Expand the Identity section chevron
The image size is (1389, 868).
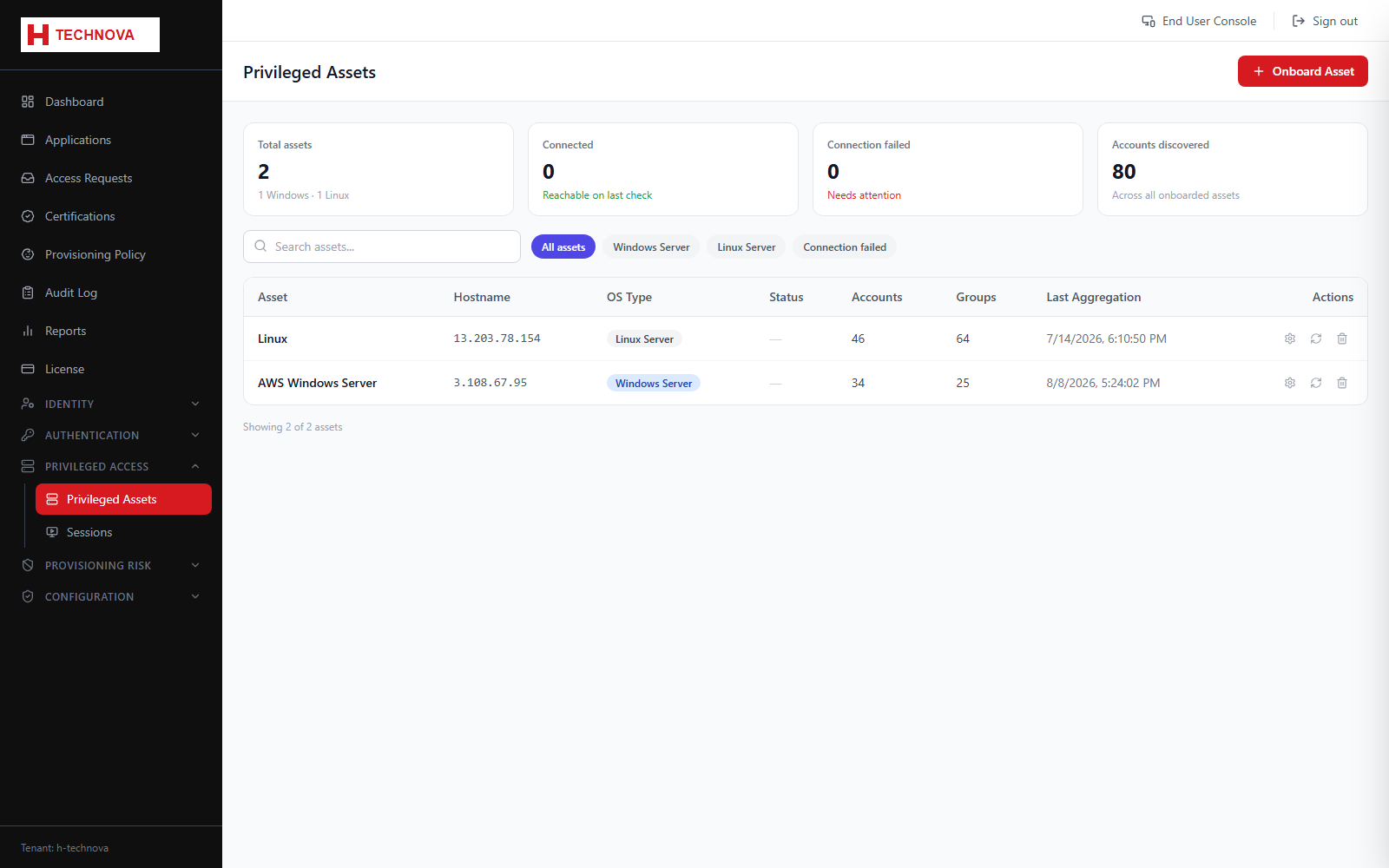195,404
